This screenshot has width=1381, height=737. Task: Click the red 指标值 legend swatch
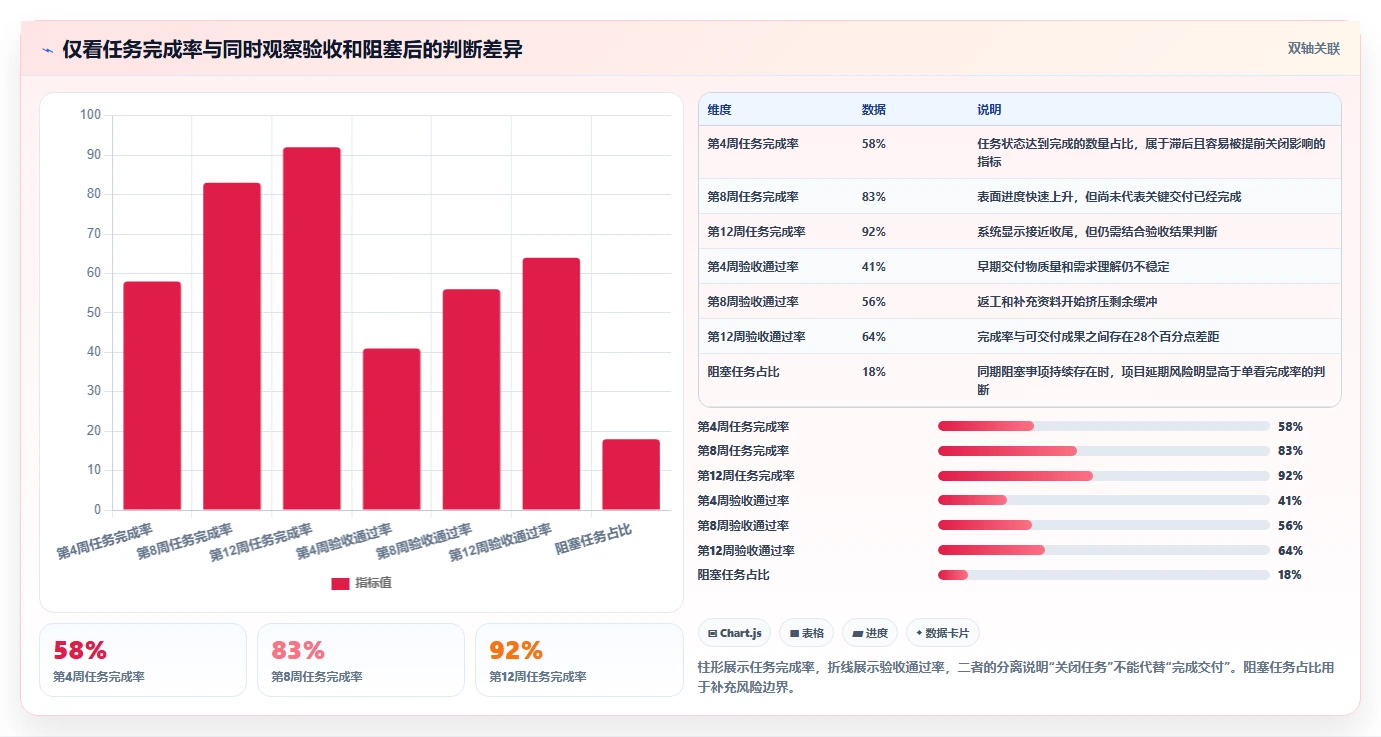tap(340, 583)
